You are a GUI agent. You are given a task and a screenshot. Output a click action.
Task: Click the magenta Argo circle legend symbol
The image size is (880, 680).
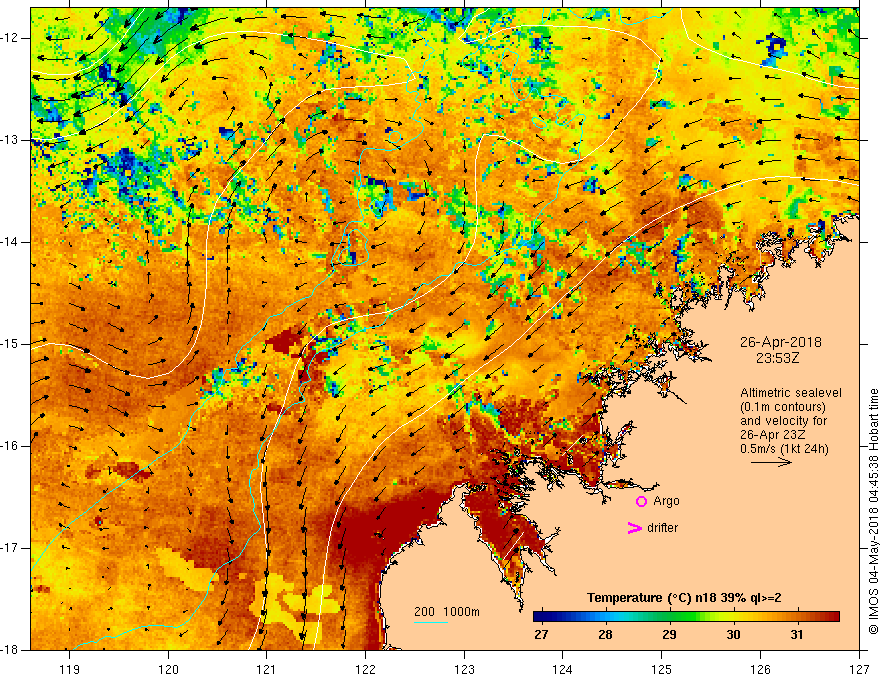point(641,501)
